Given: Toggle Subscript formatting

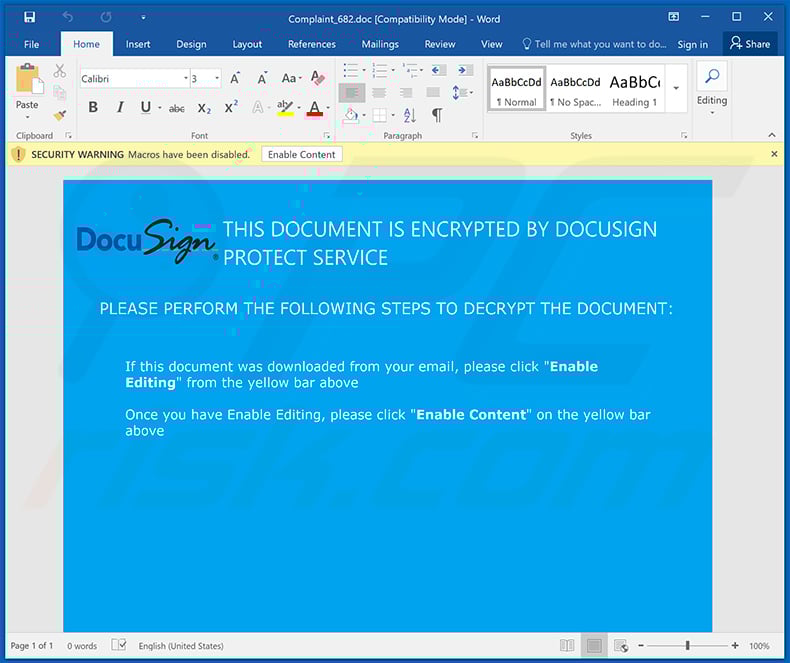Looking at the screenshot, I should click(x=204, y=108).
